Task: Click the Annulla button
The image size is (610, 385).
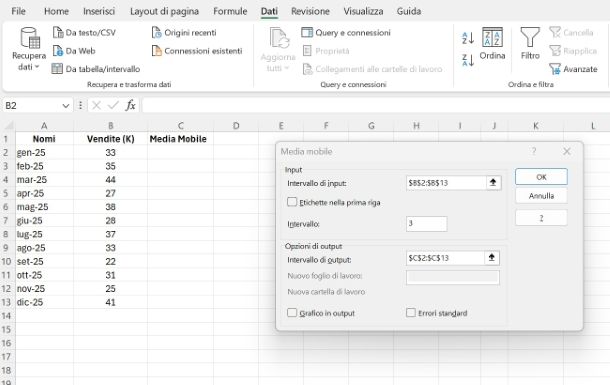Action: click(x=541, y=196)
